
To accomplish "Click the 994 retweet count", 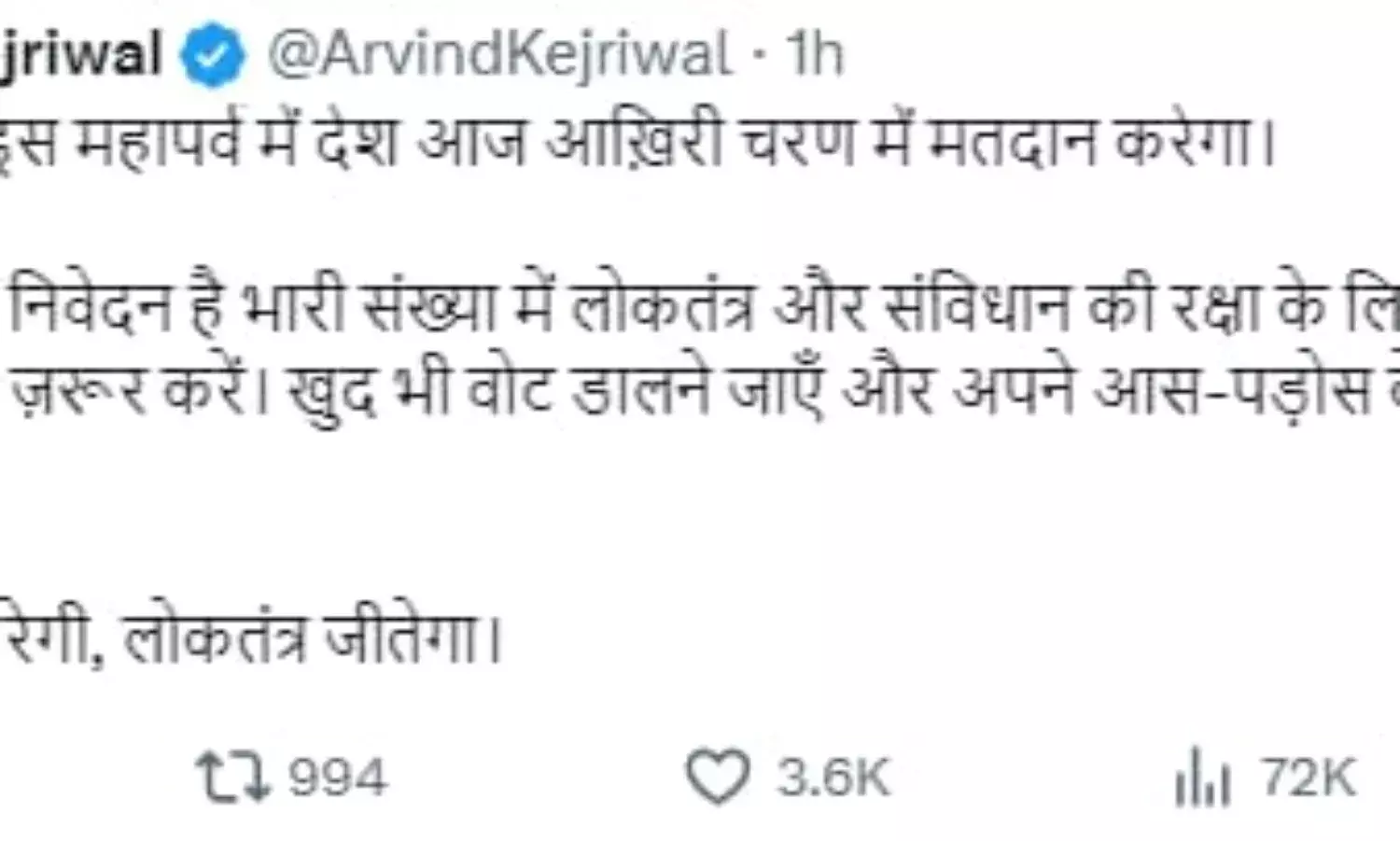I will 336,778.
